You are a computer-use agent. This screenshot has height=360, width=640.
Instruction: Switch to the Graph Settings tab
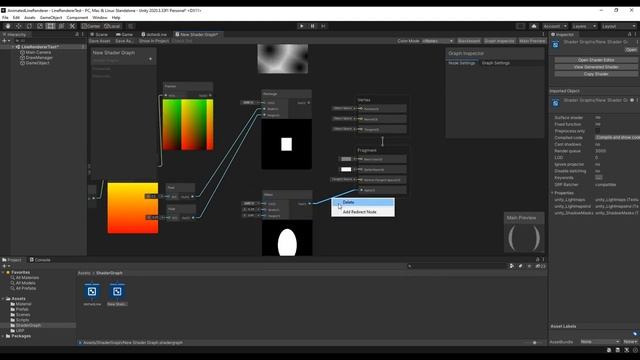496,63
